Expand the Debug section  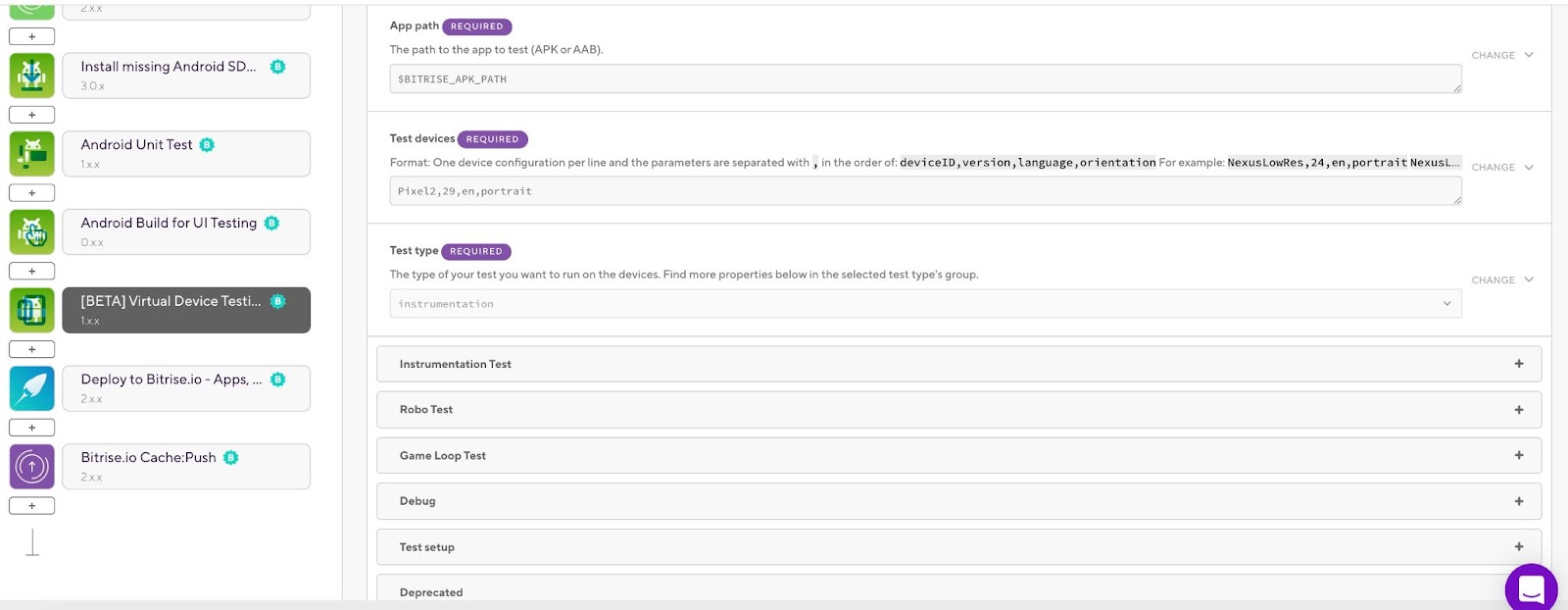click(958, 501)
